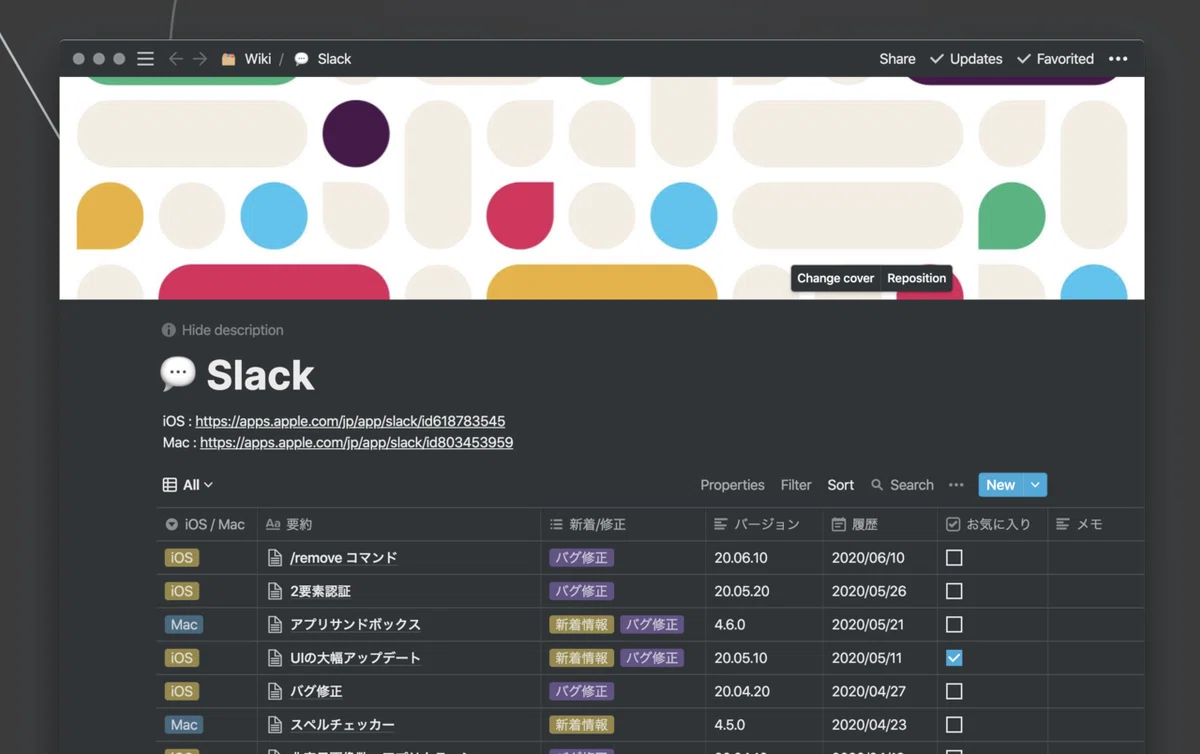The image size is (1200, 754).
Task: Click the iOS tag in the 2要素認証 row
Action: [x=182, y=591]
